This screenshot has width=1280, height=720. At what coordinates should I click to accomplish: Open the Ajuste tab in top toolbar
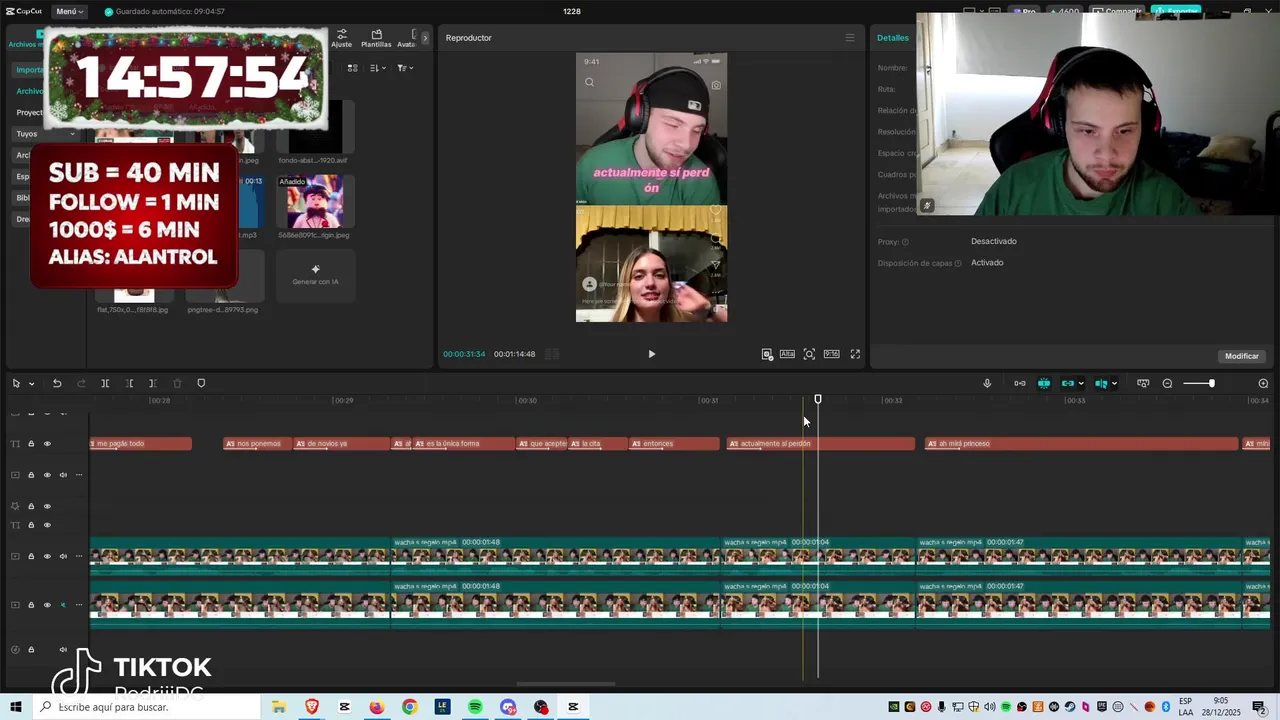coord(342,39)
